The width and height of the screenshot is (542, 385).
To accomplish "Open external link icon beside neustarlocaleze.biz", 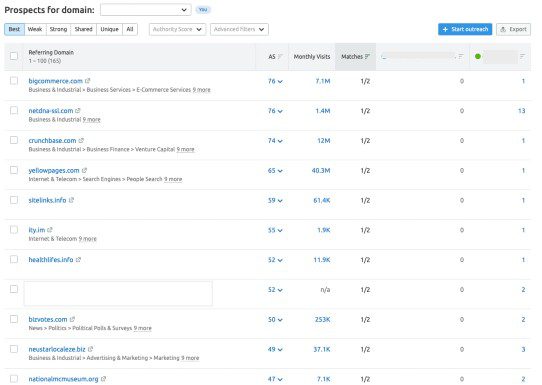I will 90,349.
